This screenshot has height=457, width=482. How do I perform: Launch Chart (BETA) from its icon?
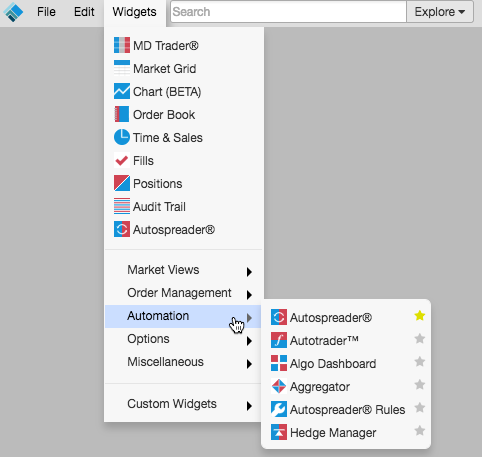point(122,91)
